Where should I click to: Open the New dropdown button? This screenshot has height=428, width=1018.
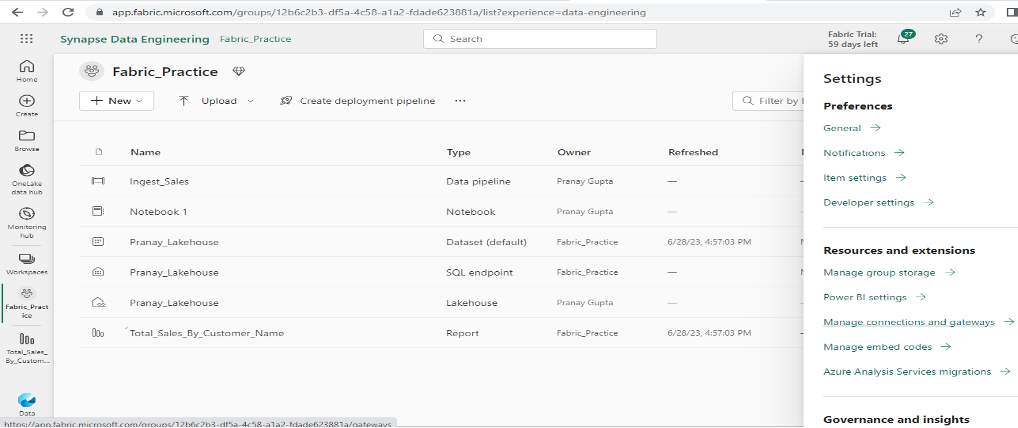(116, 101)
